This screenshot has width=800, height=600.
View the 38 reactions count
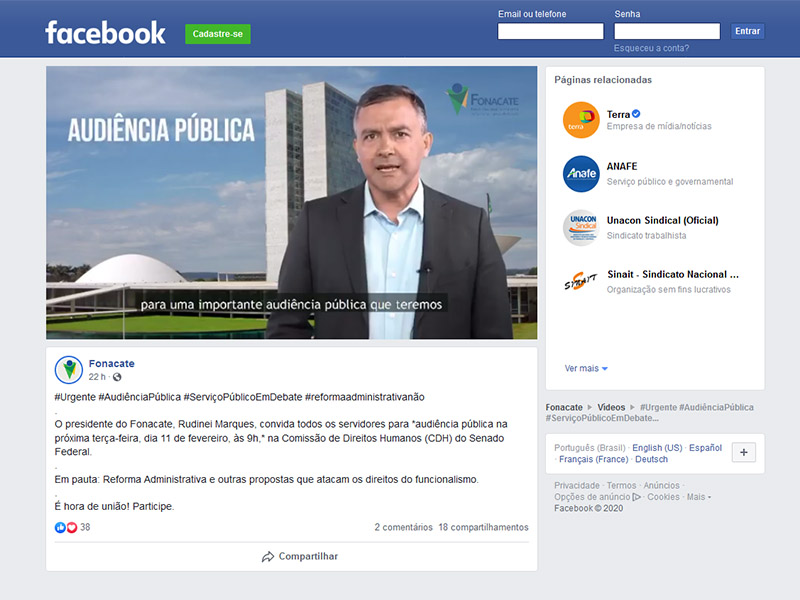[x=85, y=527]
